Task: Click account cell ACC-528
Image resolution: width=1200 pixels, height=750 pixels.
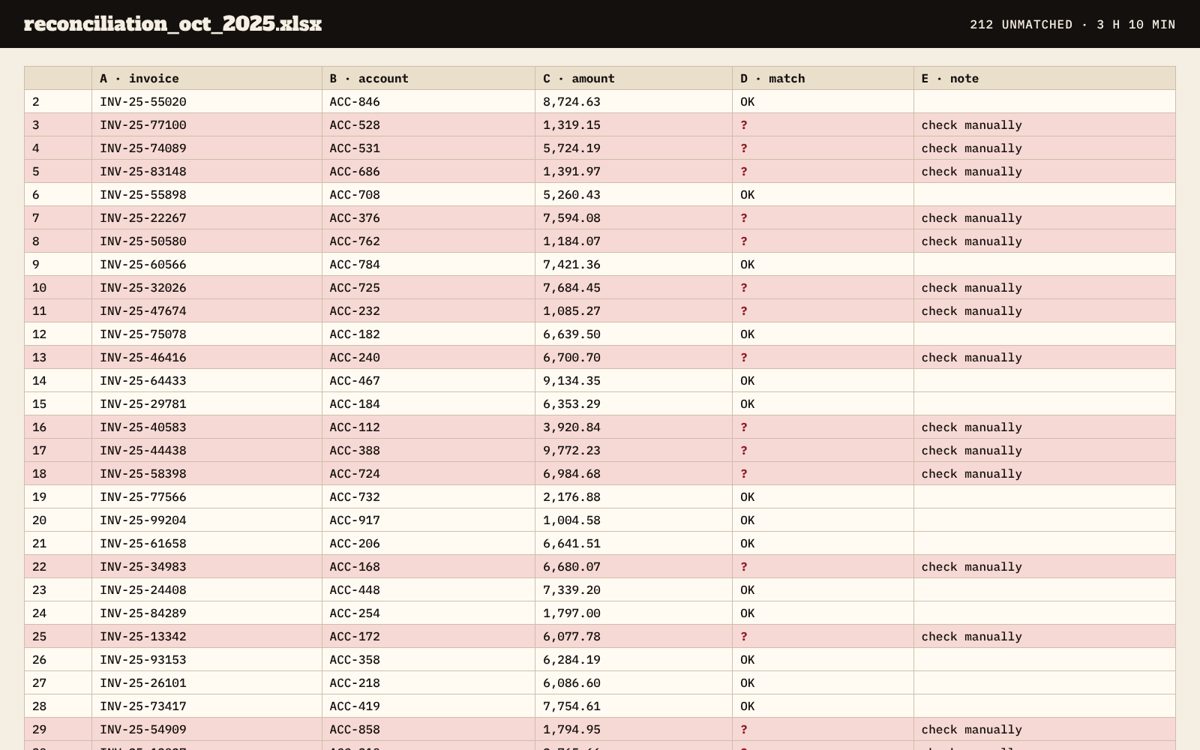Action: [429, 125]
